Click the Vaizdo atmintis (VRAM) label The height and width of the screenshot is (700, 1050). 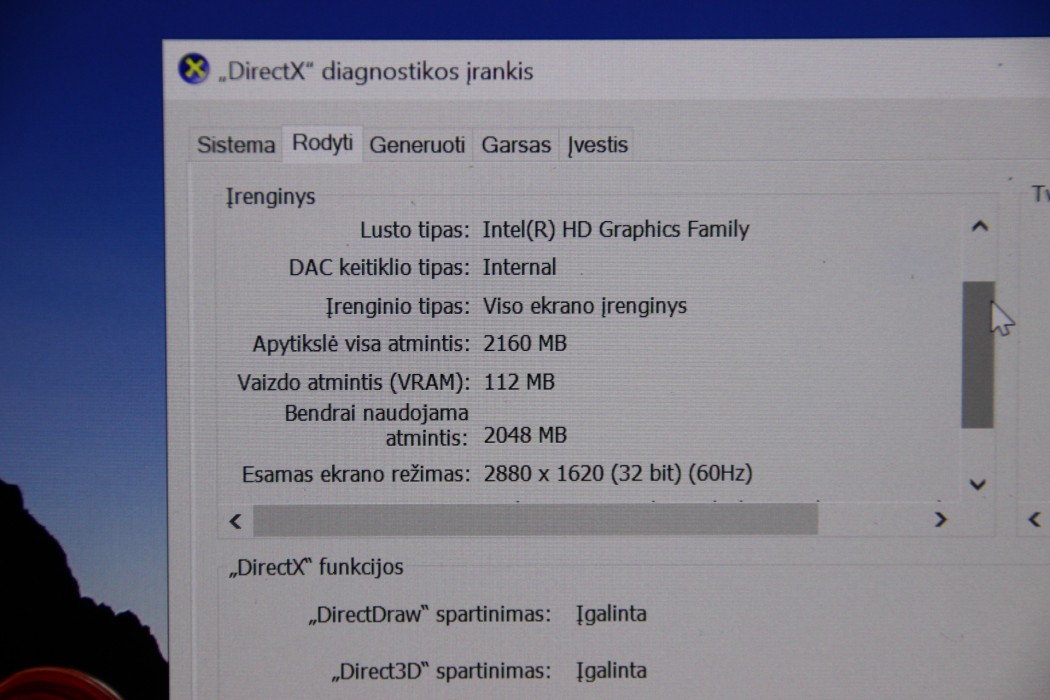[354, 382]
